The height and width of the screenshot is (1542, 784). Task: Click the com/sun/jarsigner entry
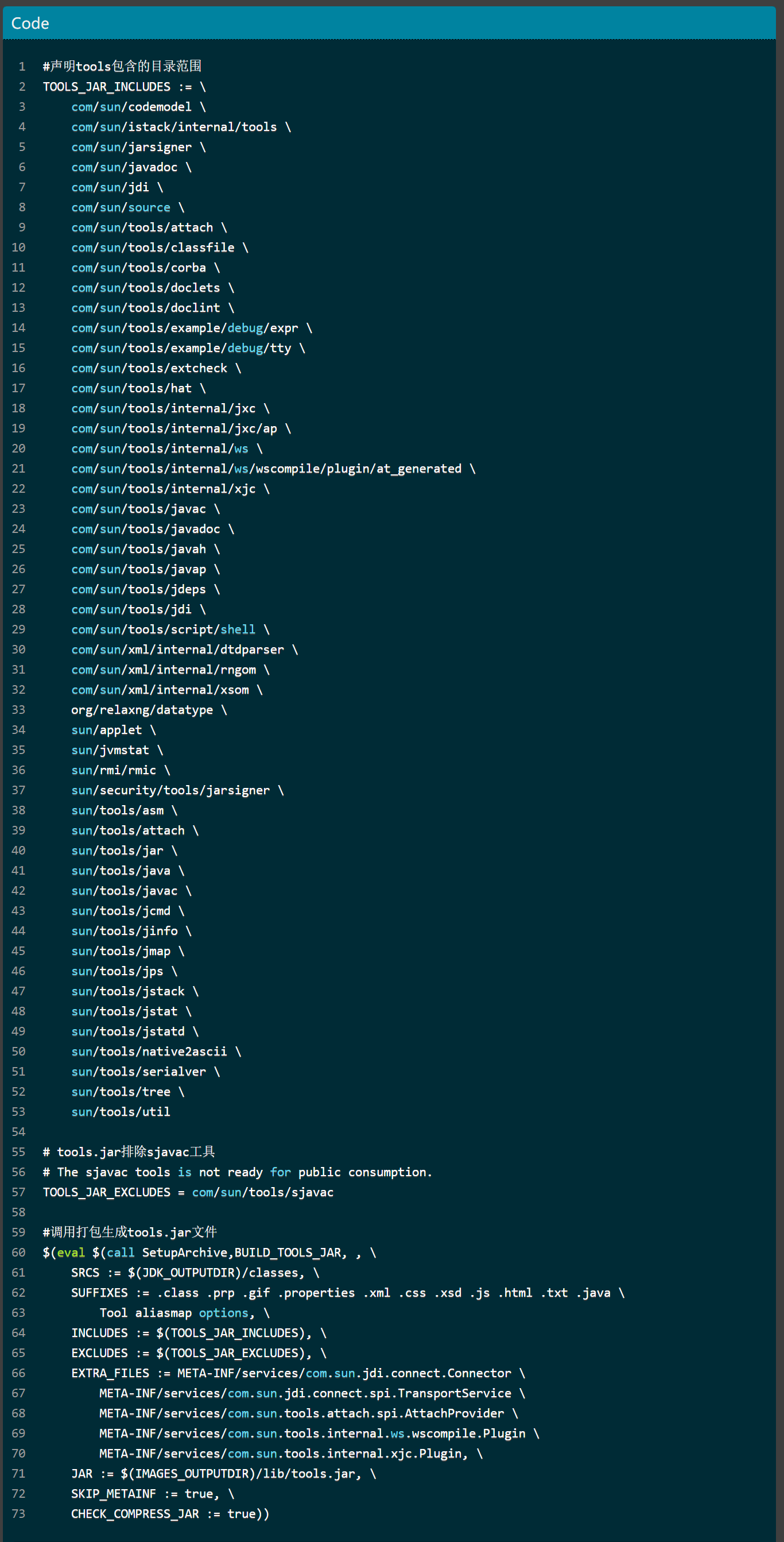(x=139, y=147)
